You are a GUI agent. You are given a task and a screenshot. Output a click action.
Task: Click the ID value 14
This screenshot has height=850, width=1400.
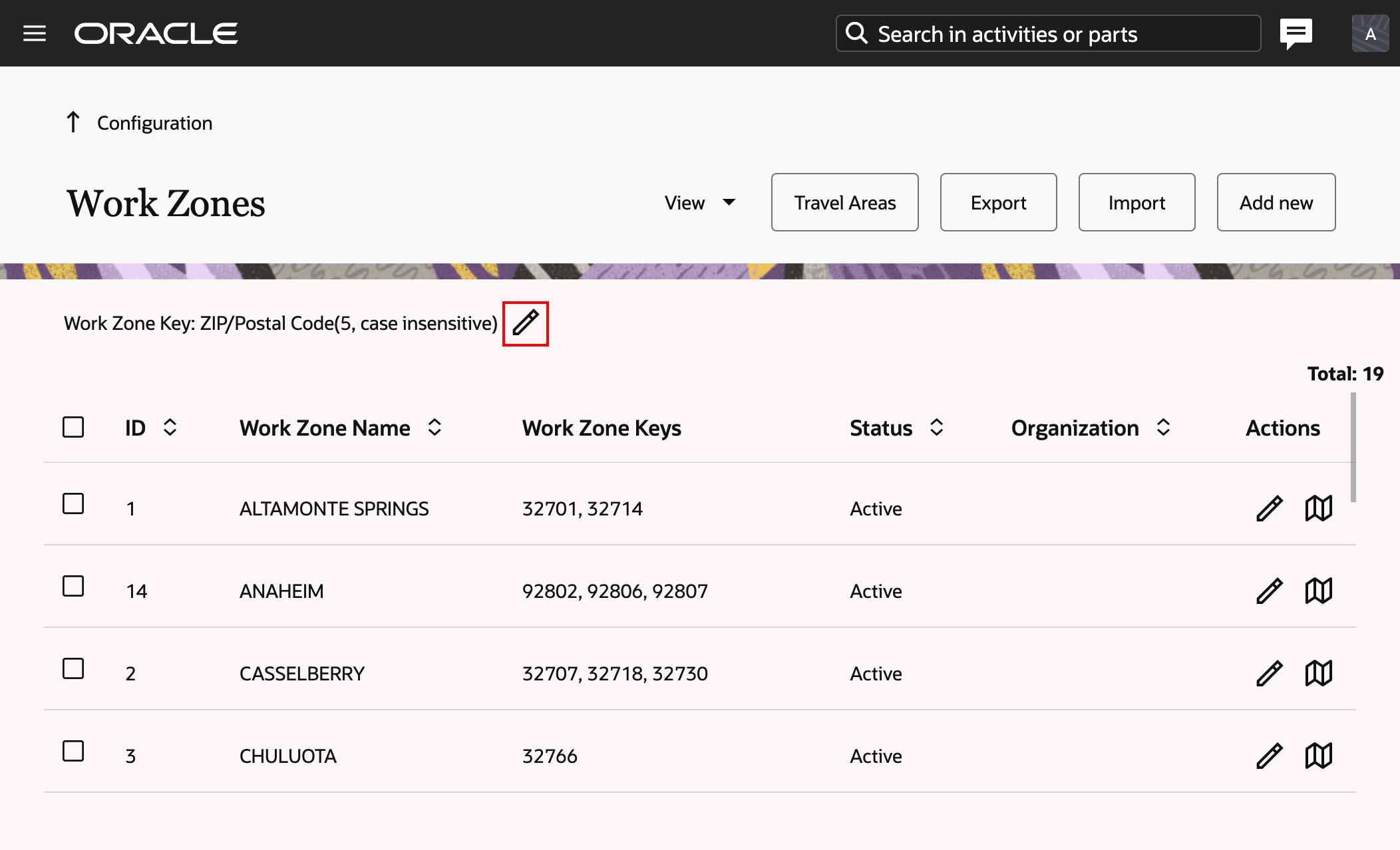coord(136,591)
